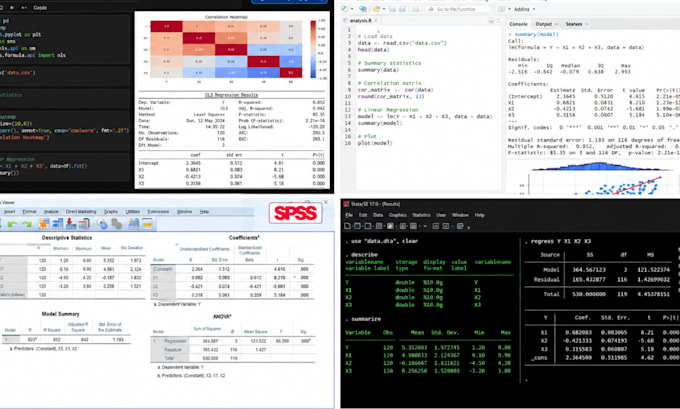This screenshot has height=409, width=680.
Task: Click the second blue-outlined icon in Stata toolbar
Action: tap(357, 226)
